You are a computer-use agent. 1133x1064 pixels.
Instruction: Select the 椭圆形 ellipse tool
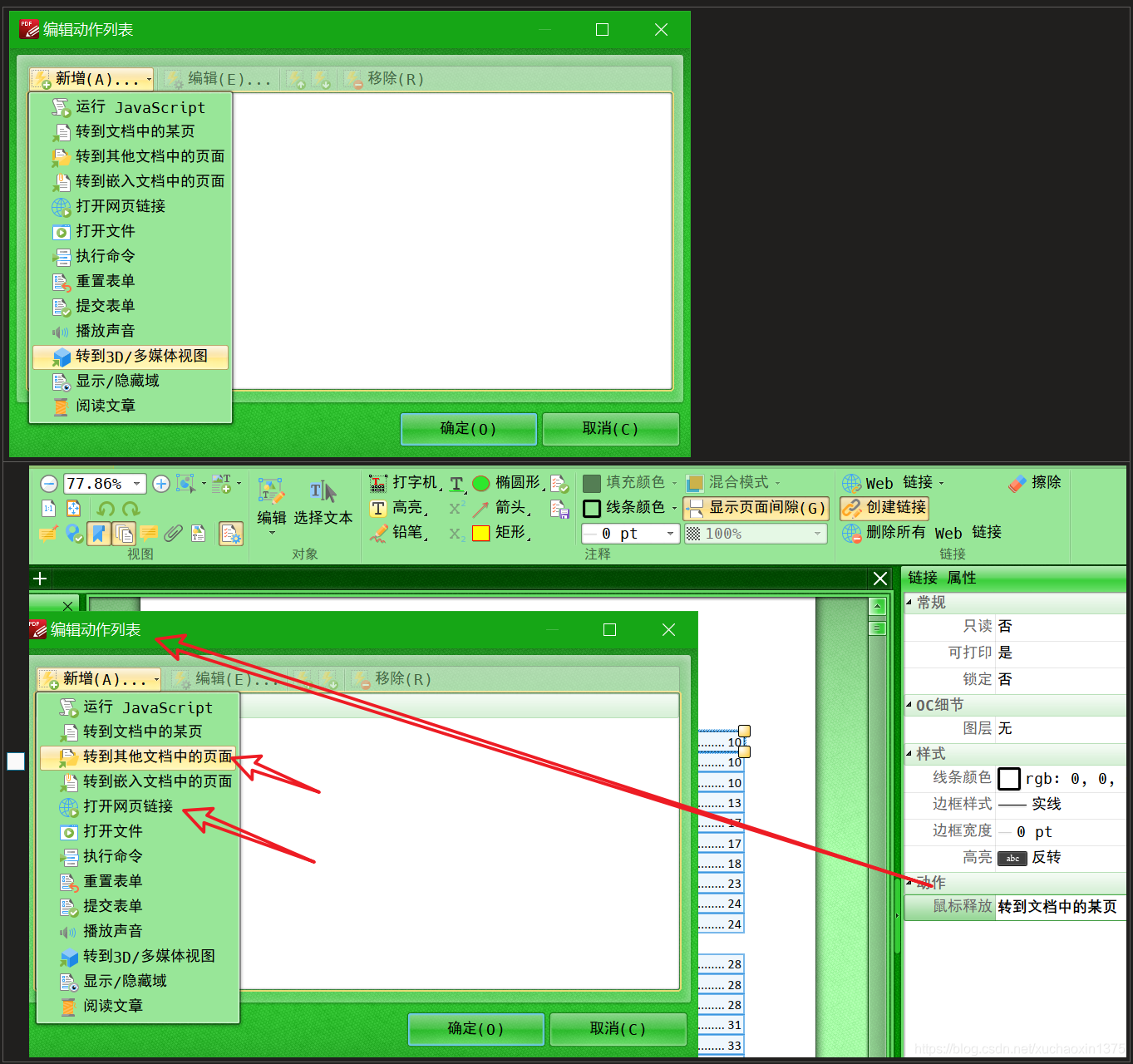508,483
